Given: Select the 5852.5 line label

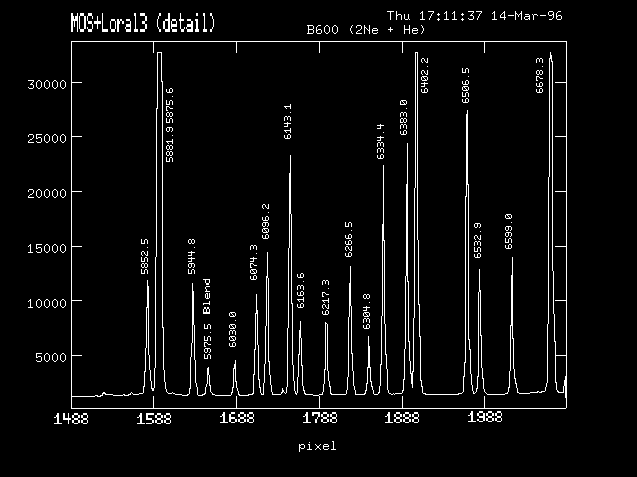Looking at the screenshot, I should point(145,257).
